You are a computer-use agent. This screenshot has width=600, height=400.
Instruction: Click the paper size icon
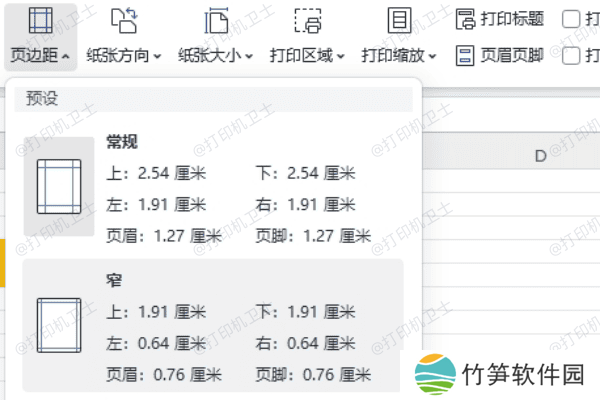[216, 21]
